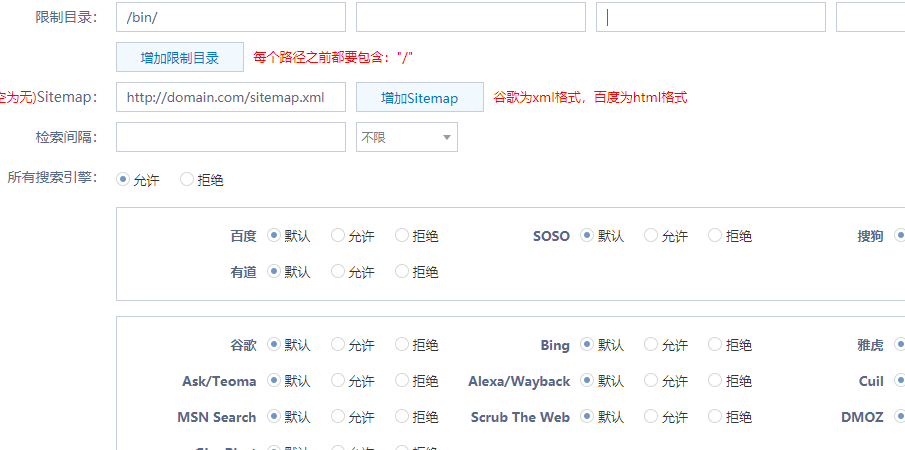Image resolution: width=905 pixels, height=450 pixels.
Task: Set 谷歌 to 拒绝
Action: coord(402,345)
